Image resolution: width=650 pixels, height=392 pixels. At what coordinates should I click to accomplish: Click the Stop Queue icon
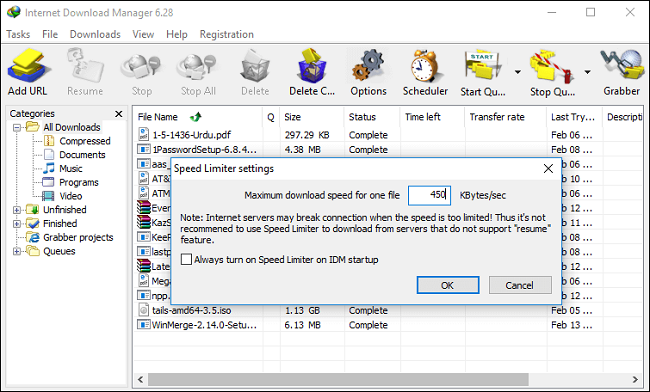click(x=552, y=65)
